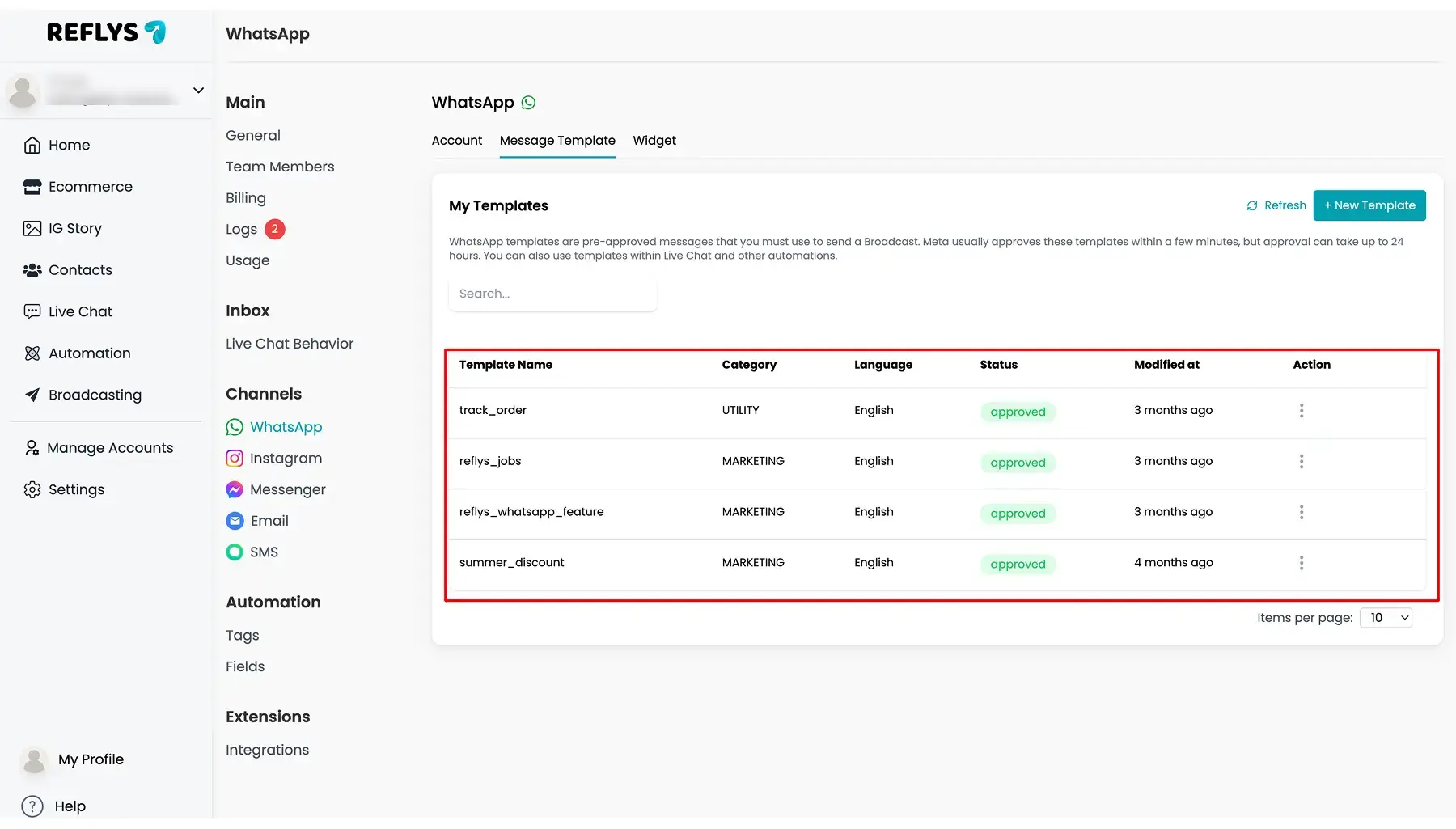Refresh the templates list

pos(1276,205)
